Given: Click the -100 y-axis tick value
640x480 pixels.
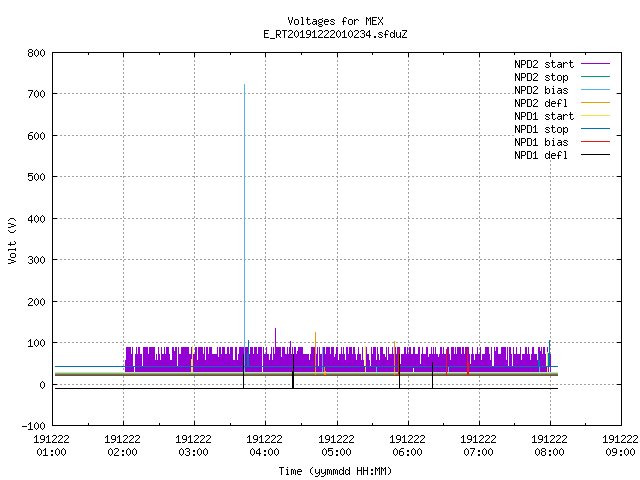Looking at the screenshot, I should (x=33, y=426).
